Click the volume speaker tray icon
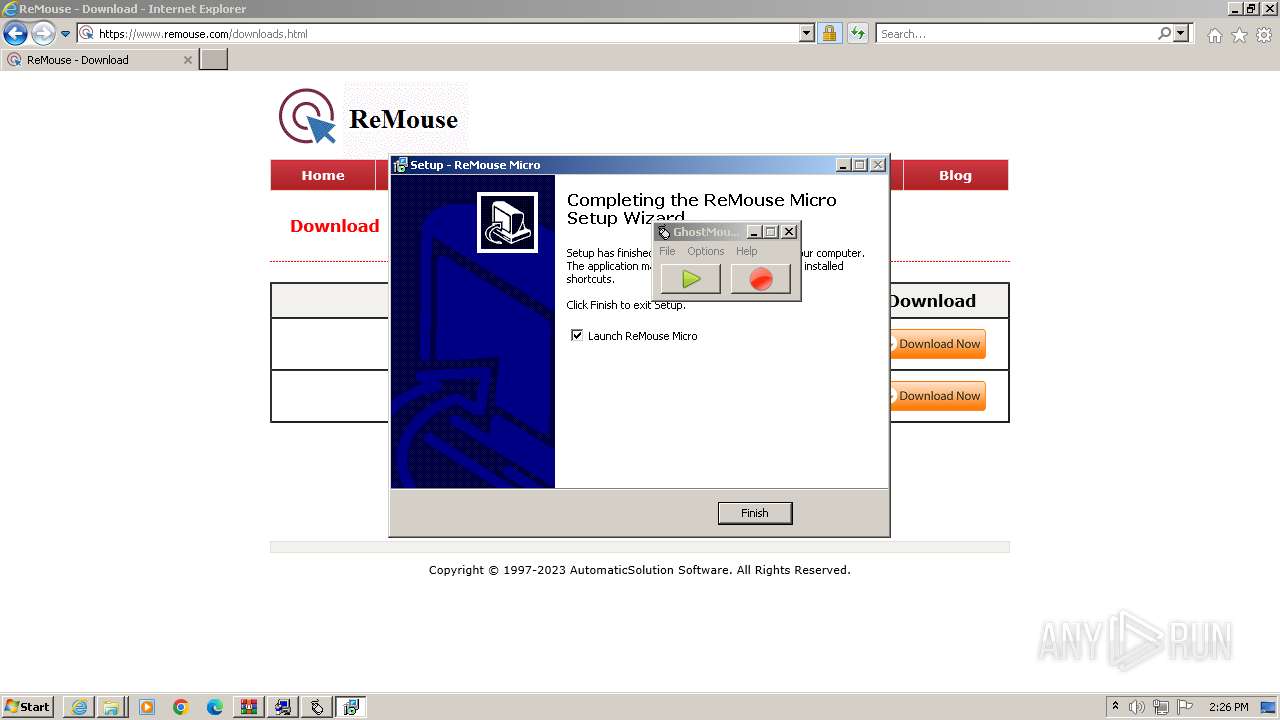This screenshot has height=720, width=1280. click(1137, 707)
